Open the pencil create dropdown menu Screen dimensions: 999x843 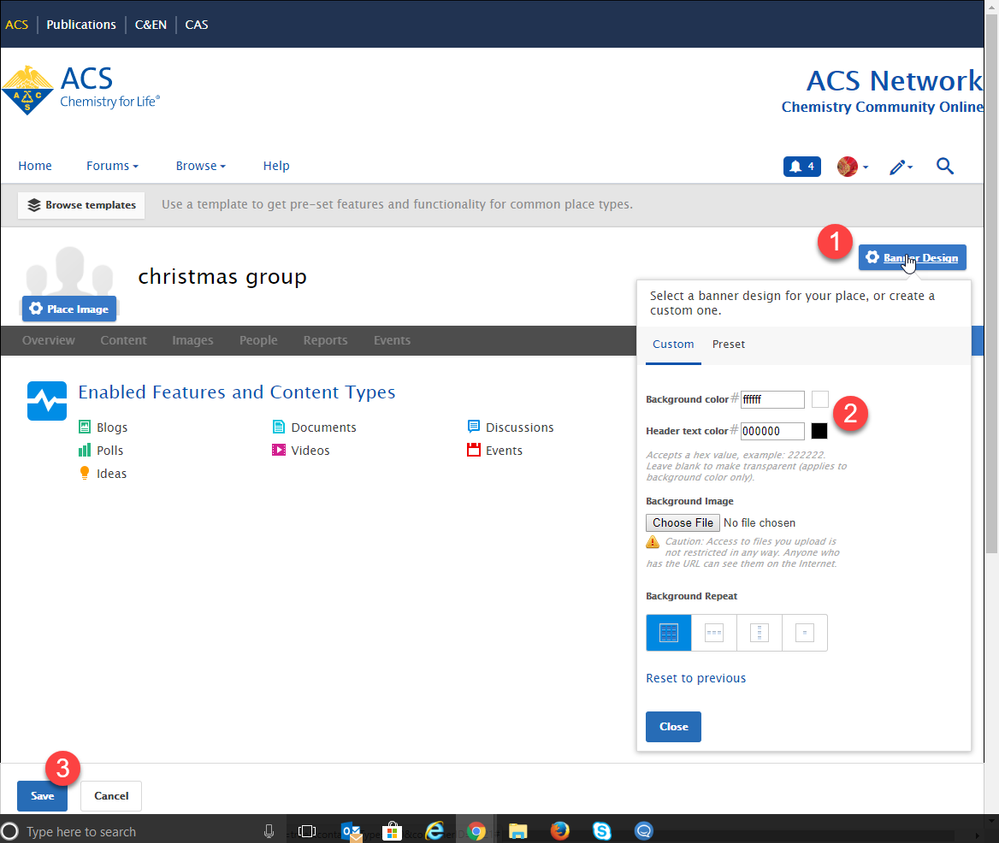(900, 167)
